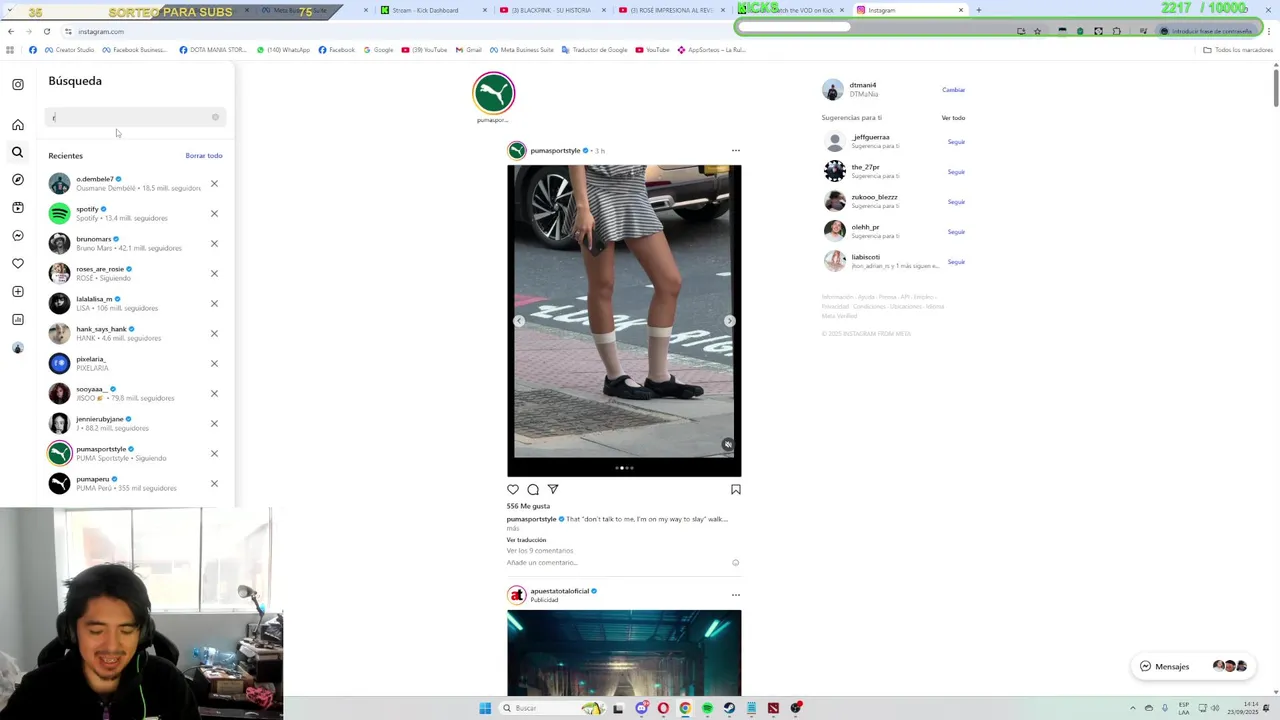This screenshot has width=1280, height=720.
Task: Remove hank_says_hank from recent searches
Action: (214, 334)
